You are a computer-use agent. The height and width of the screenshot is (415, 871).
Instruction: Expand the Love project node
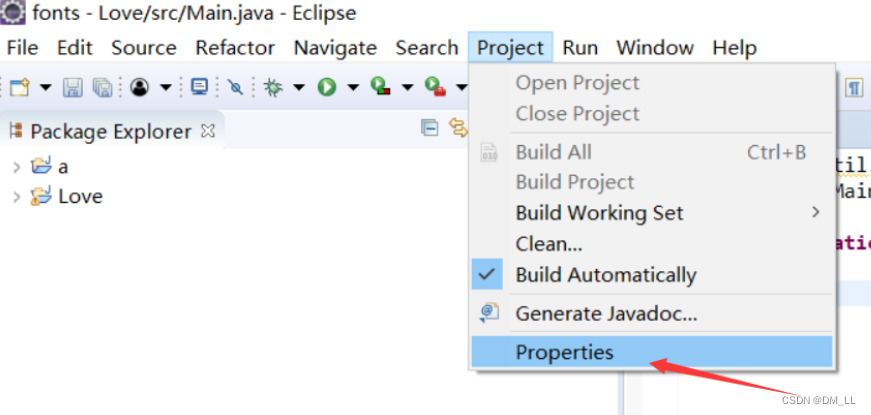tap(16, 197)
